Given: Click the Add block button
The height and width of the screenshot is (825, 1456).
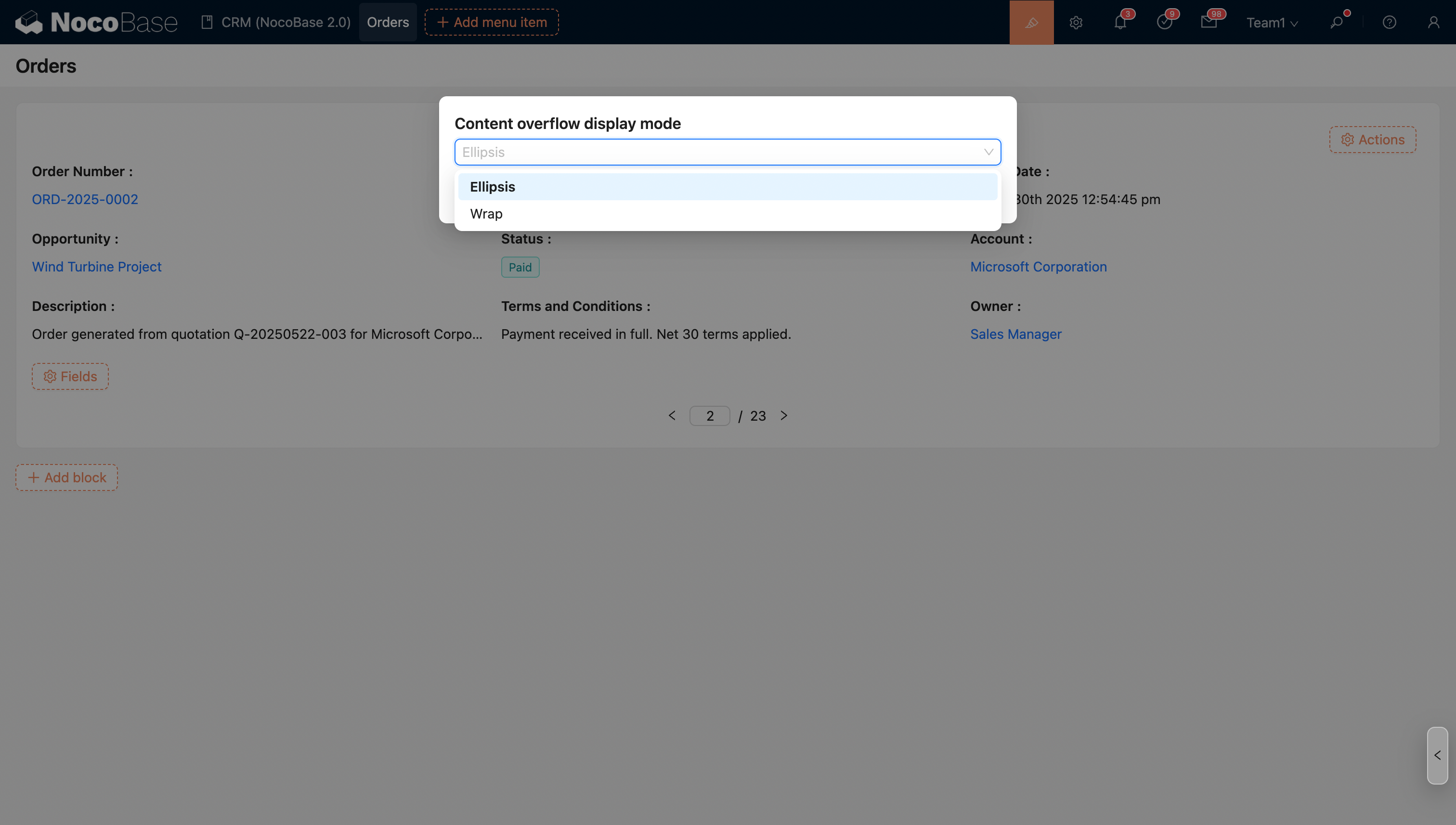Looking at the screenshot, I should click(66, 477).
